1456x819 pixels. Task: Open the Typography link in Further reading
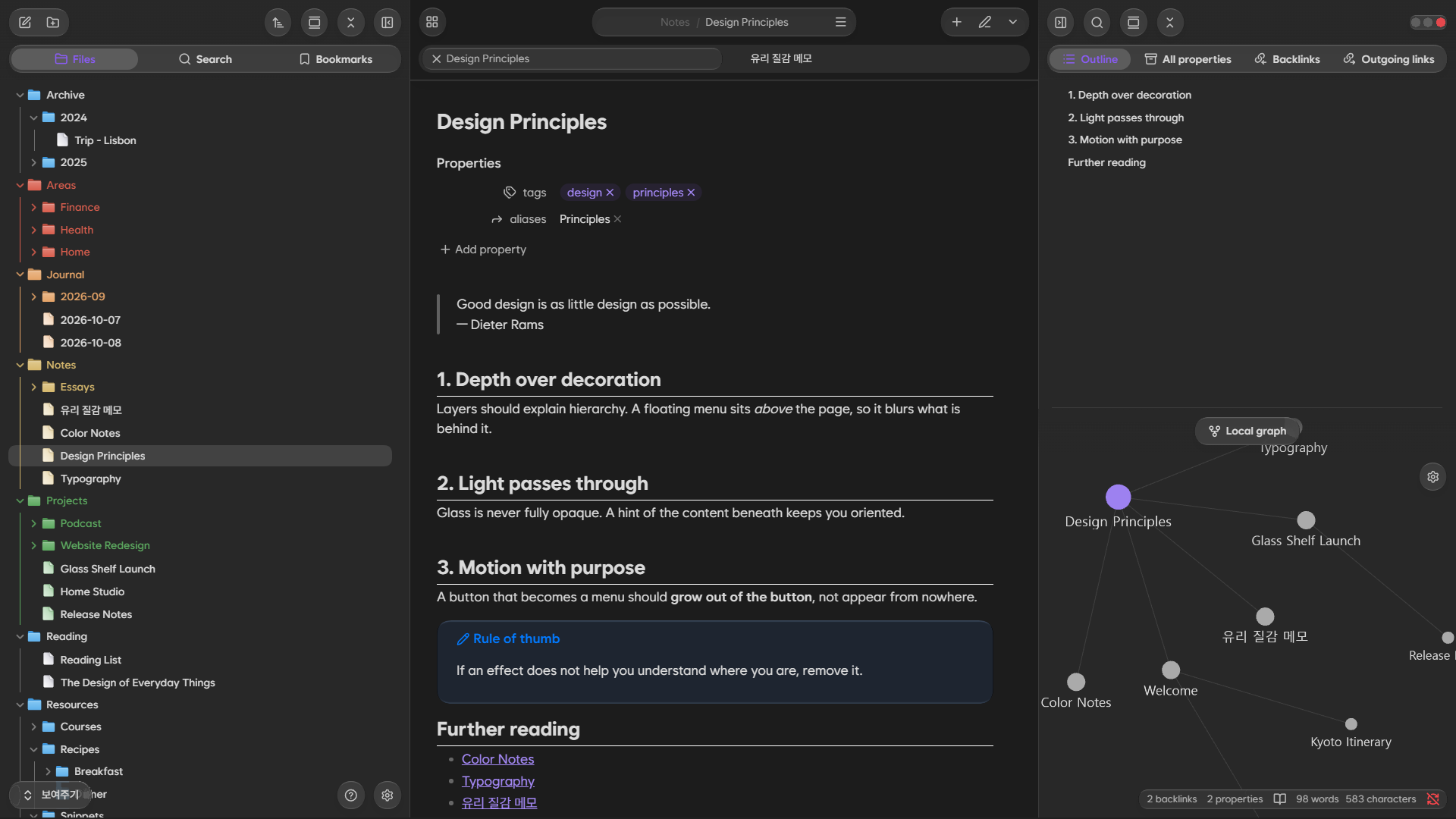[x=497, y=781]
